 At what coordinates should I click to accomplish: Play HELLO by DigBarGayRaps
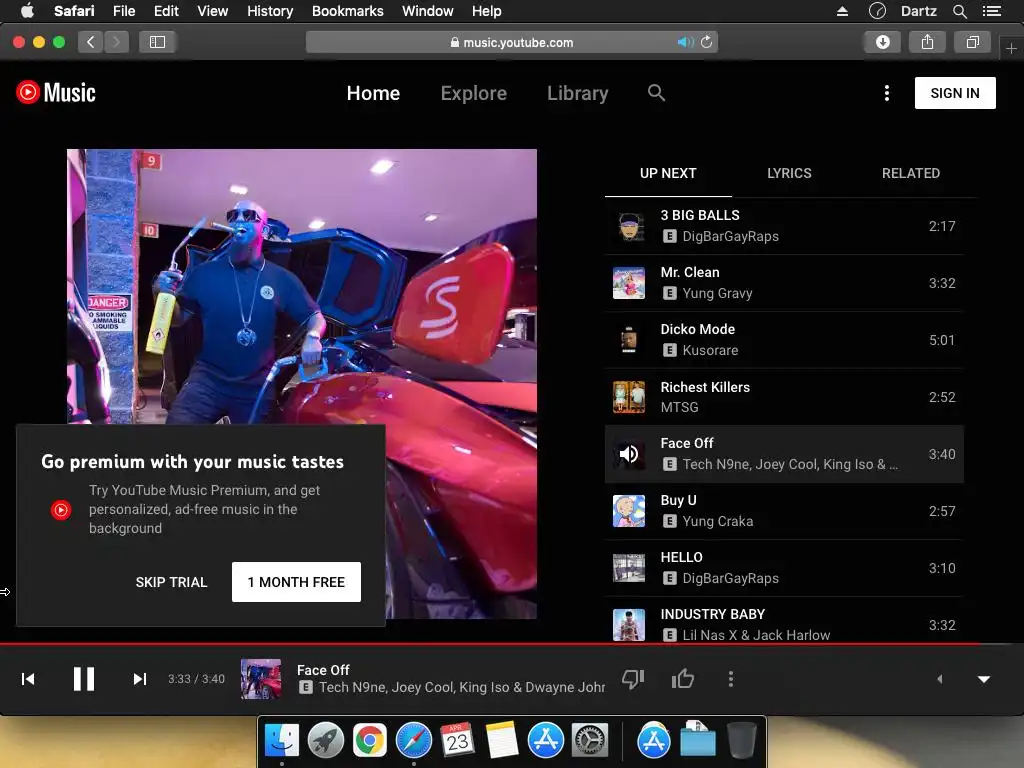click(x=784, y=568)
